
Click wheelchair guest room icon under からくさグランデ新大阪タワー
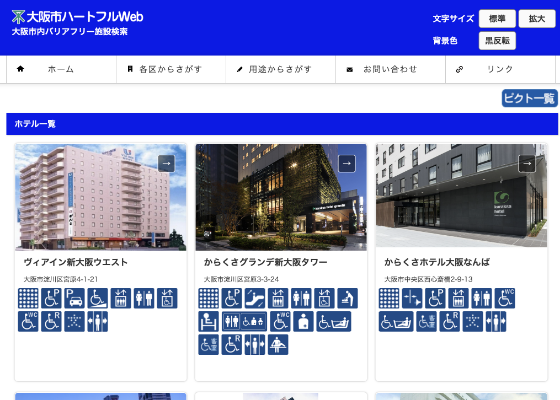click(x=209, y=345)
